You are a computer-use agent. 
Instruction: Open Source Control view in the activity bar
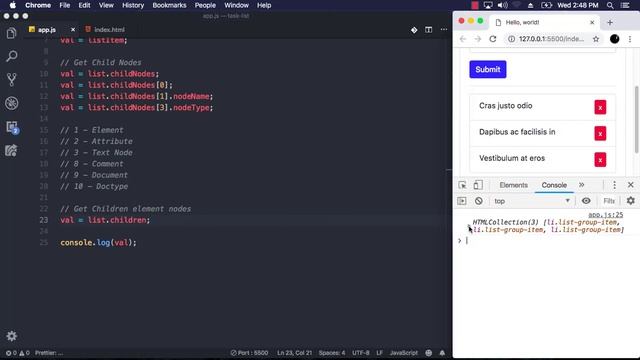click(11, 79)
